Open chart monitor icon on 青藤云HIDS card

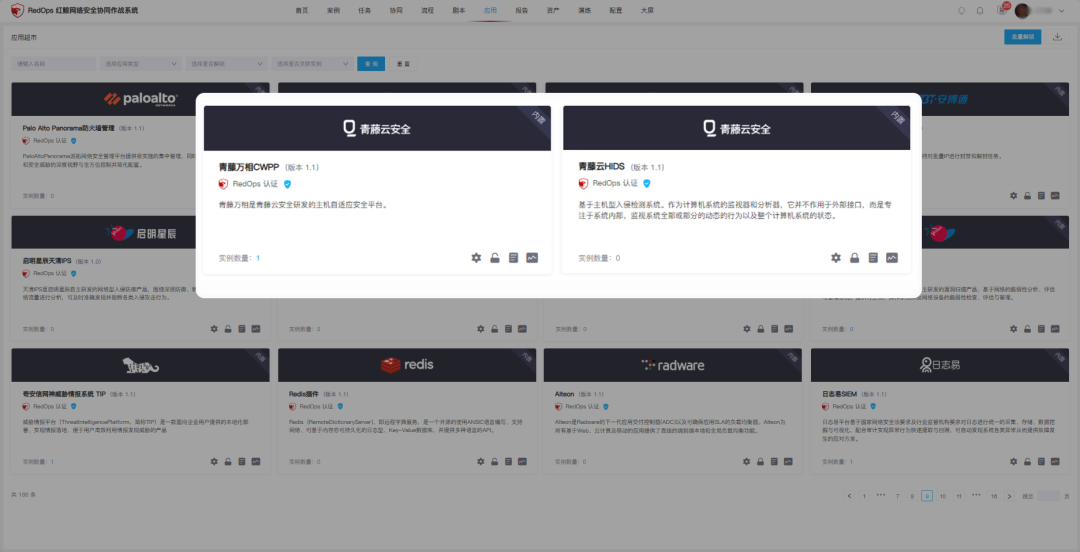(x=892, y=258)
